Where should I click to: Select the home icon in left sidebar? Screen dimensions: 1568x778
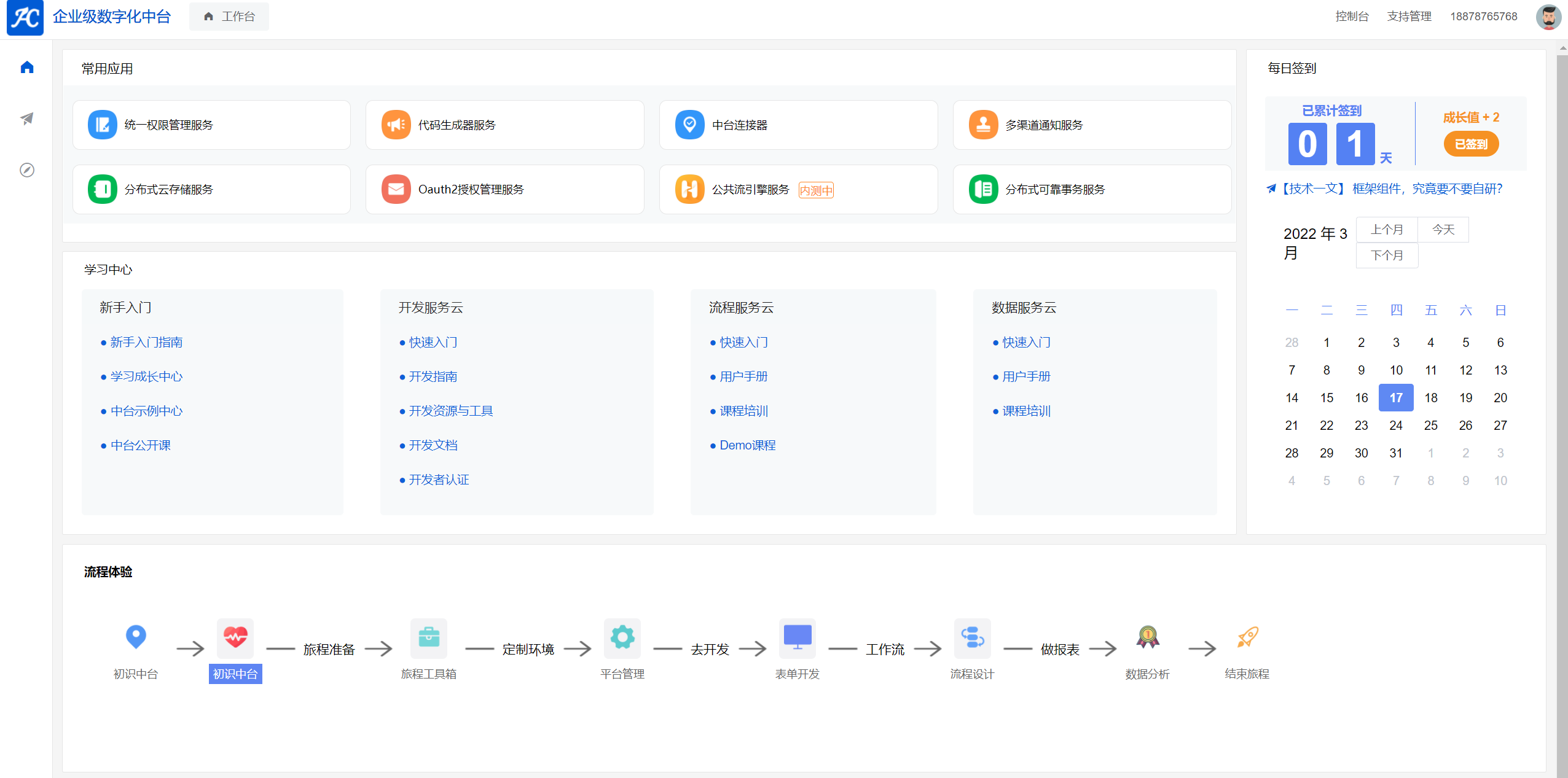click(26, 67)
